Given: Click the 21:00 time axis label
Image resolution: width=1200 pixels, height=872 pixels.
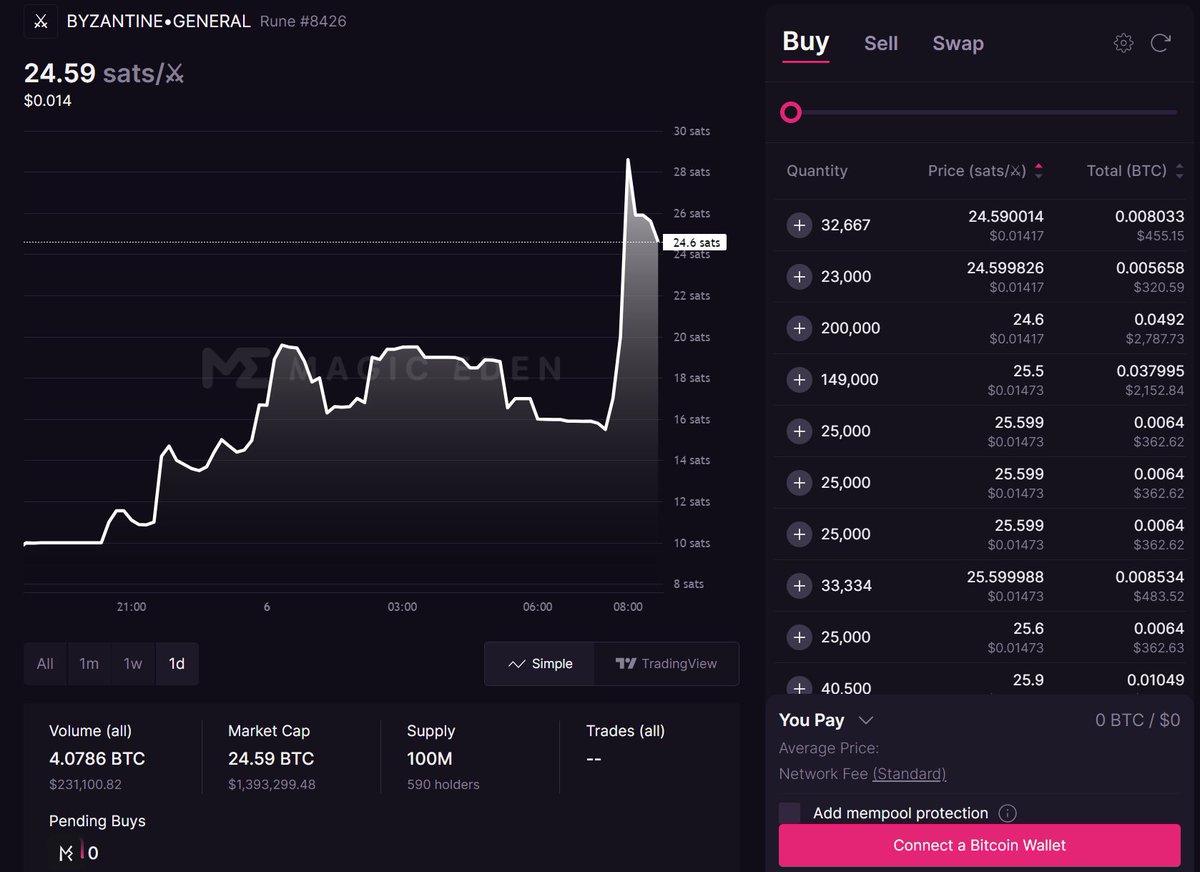Looking at the screenshot, I should [131, 607].
